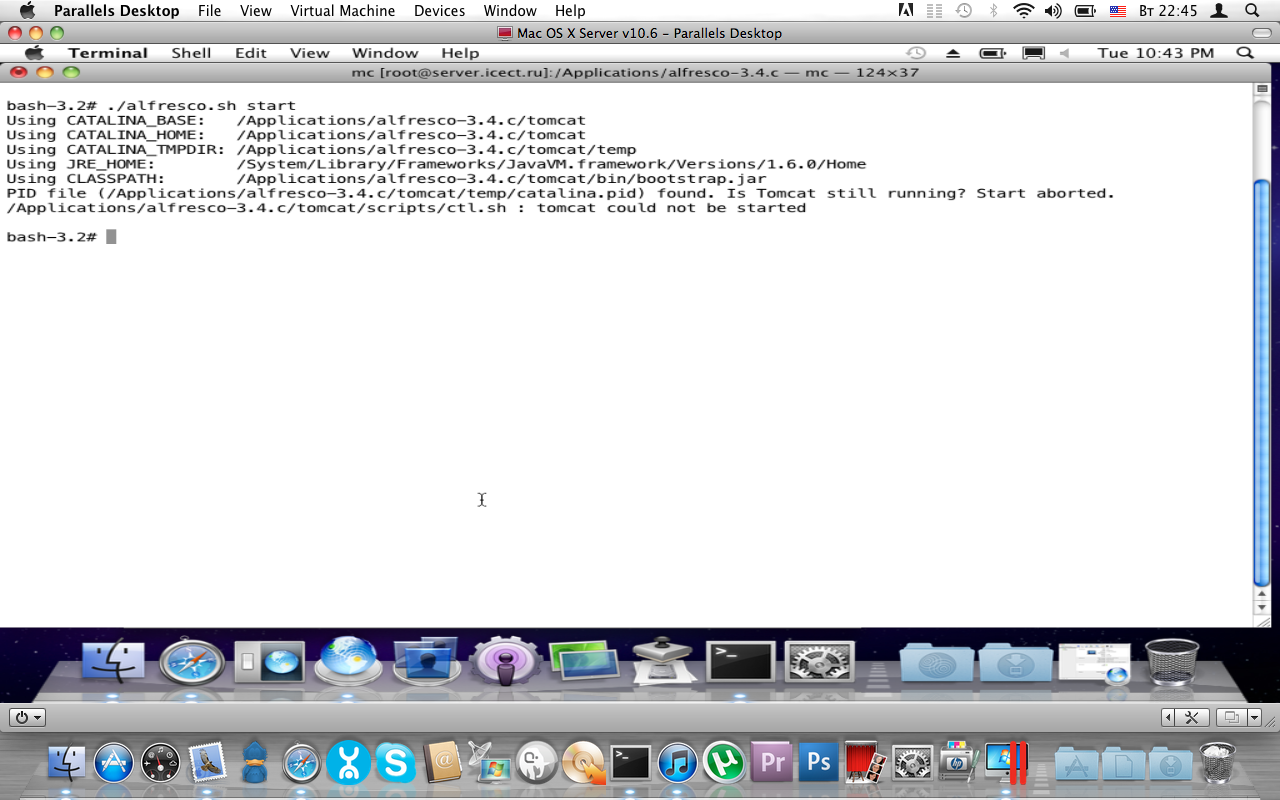Open Adobe Photoshop in the host dock
The height and width of the screenshot is (800, 1280).
[818, 763]
